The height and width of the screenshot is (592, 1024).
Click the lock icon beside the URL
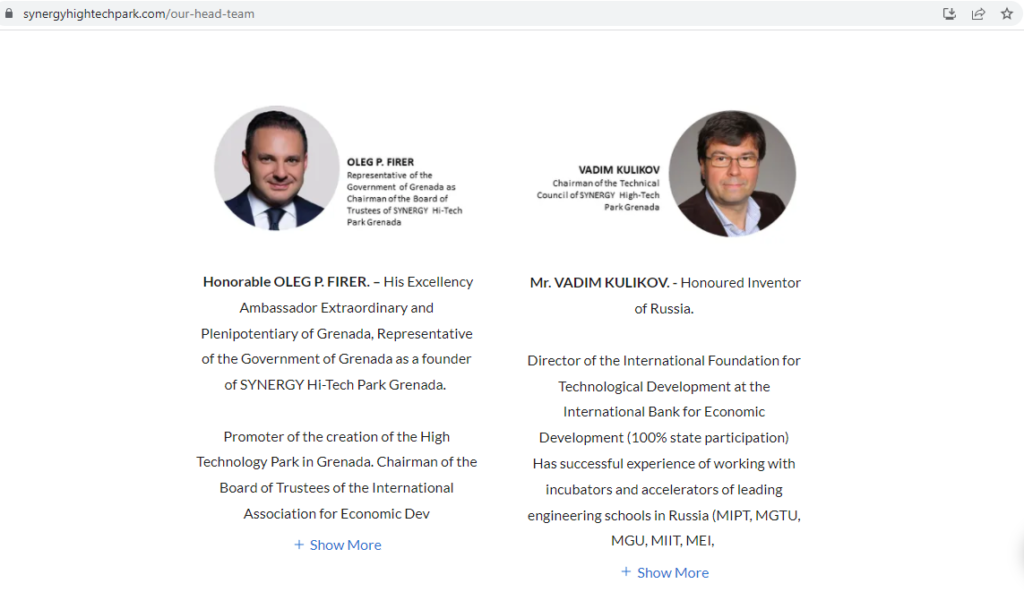click(10, 14)
